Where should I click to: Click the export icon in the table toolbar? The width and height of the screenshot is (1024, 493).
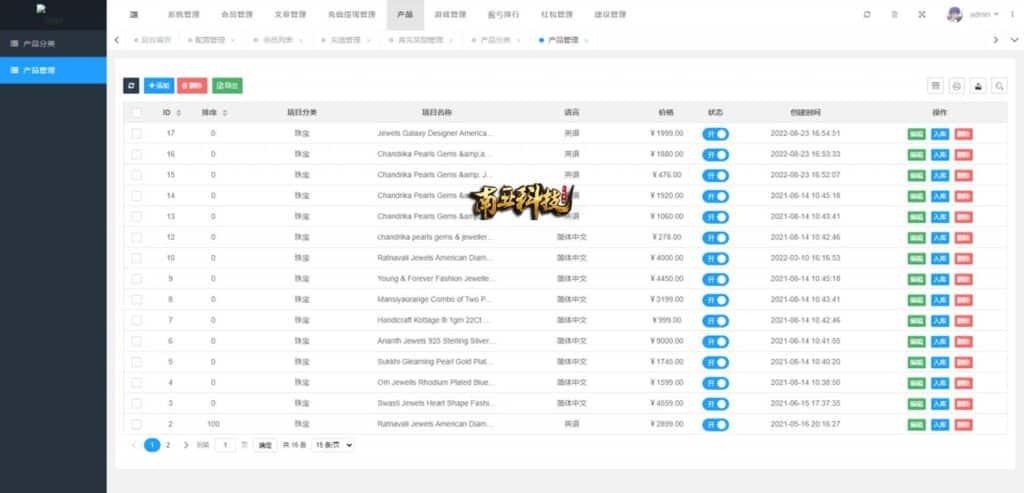click(978, 86)
